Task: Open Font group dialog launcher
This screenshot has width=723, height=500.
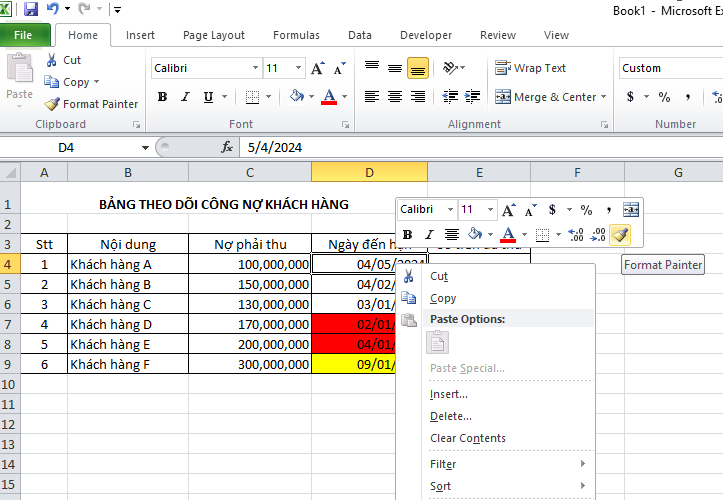Action: pyautogui.click(x=345, y=125)
